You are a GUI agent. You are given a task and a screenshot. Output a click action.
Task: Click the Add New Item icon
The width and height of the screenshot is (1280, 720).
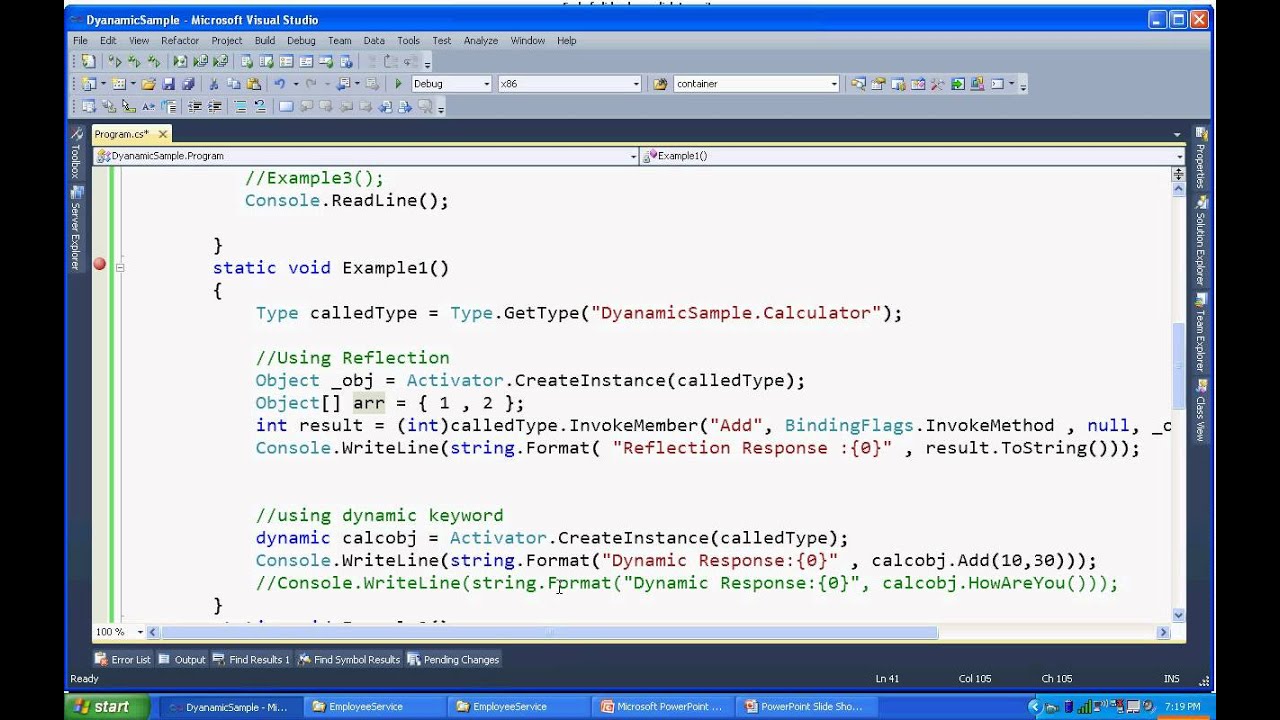pos(119,84)
